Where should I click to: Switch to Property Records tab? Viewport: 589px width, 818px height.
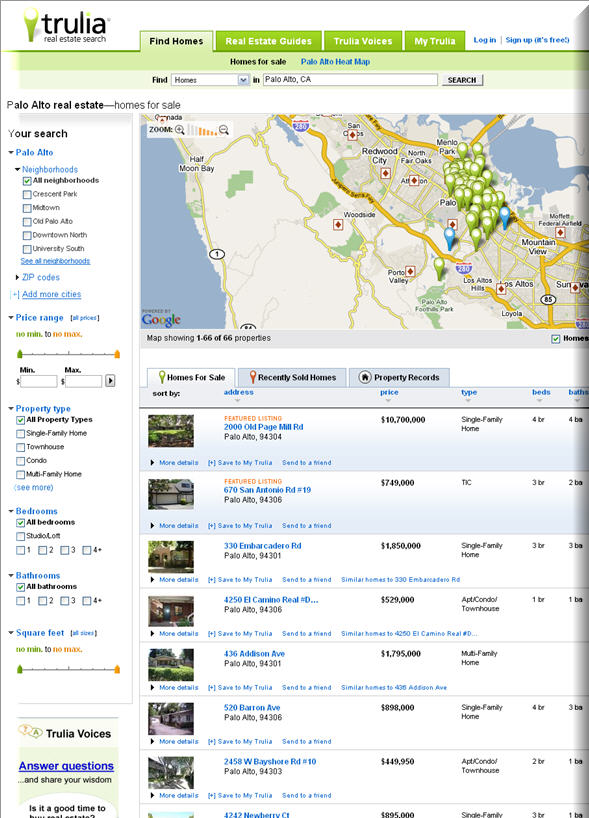point(399,377)
